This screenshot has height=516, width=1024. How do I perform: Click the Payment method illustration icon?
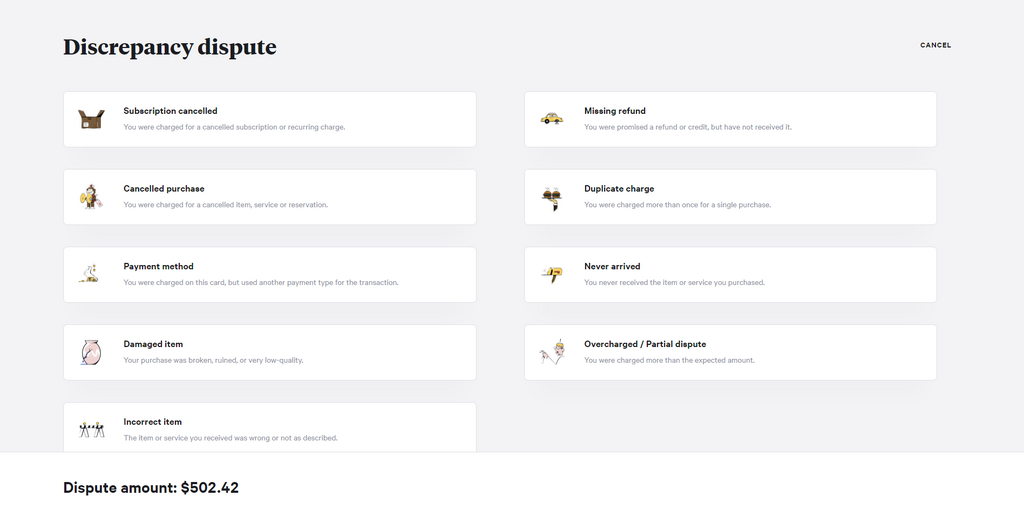[90, 274]
